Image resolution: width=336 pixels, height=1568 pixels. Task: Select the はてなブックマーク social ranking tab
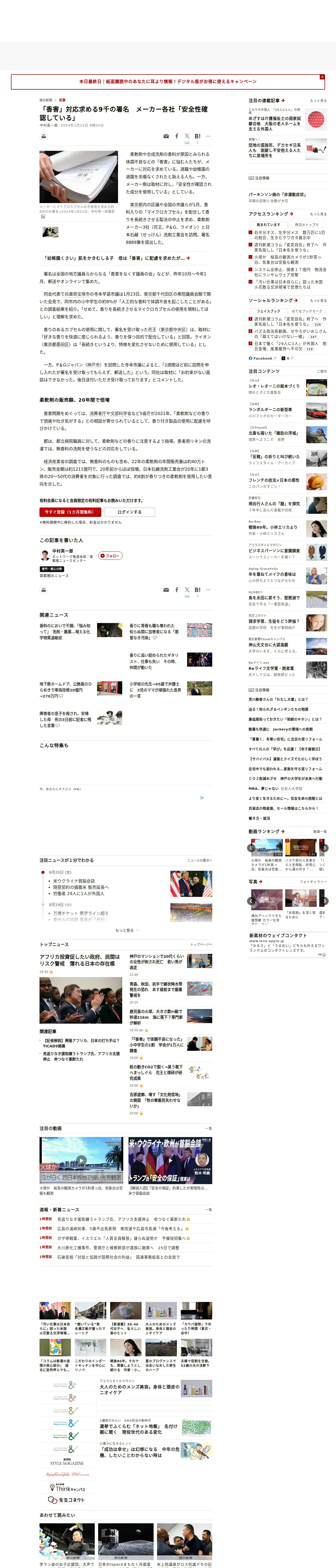tap(307, 311)
